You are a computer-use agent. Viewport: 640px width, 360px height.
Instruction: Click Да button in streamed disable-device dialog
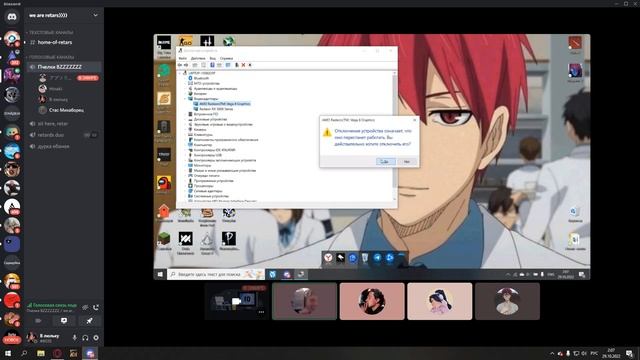coord(385,162)
